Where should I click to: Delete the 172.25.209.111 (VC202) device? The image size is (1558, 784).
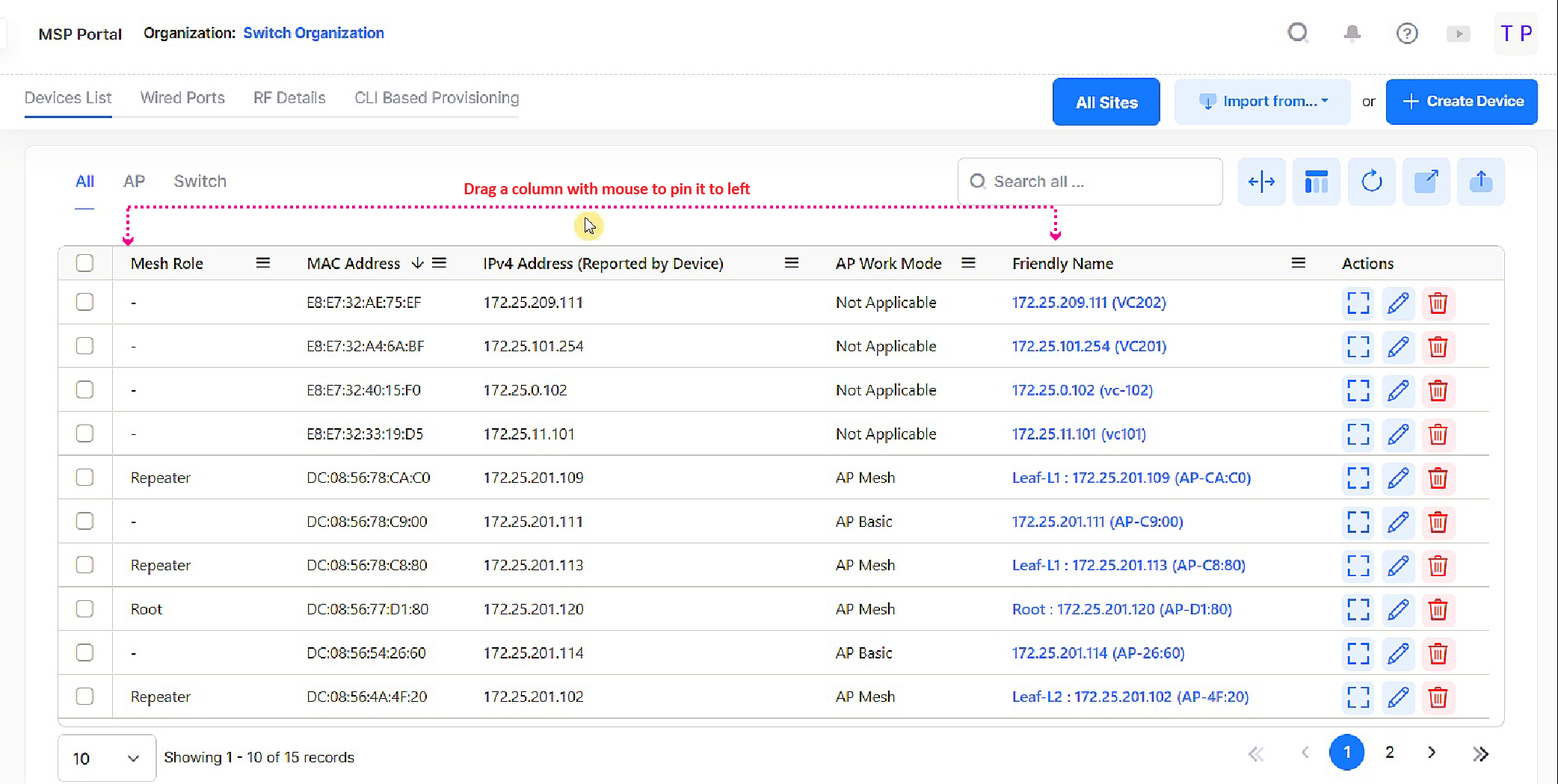(x=1438, y=303)
